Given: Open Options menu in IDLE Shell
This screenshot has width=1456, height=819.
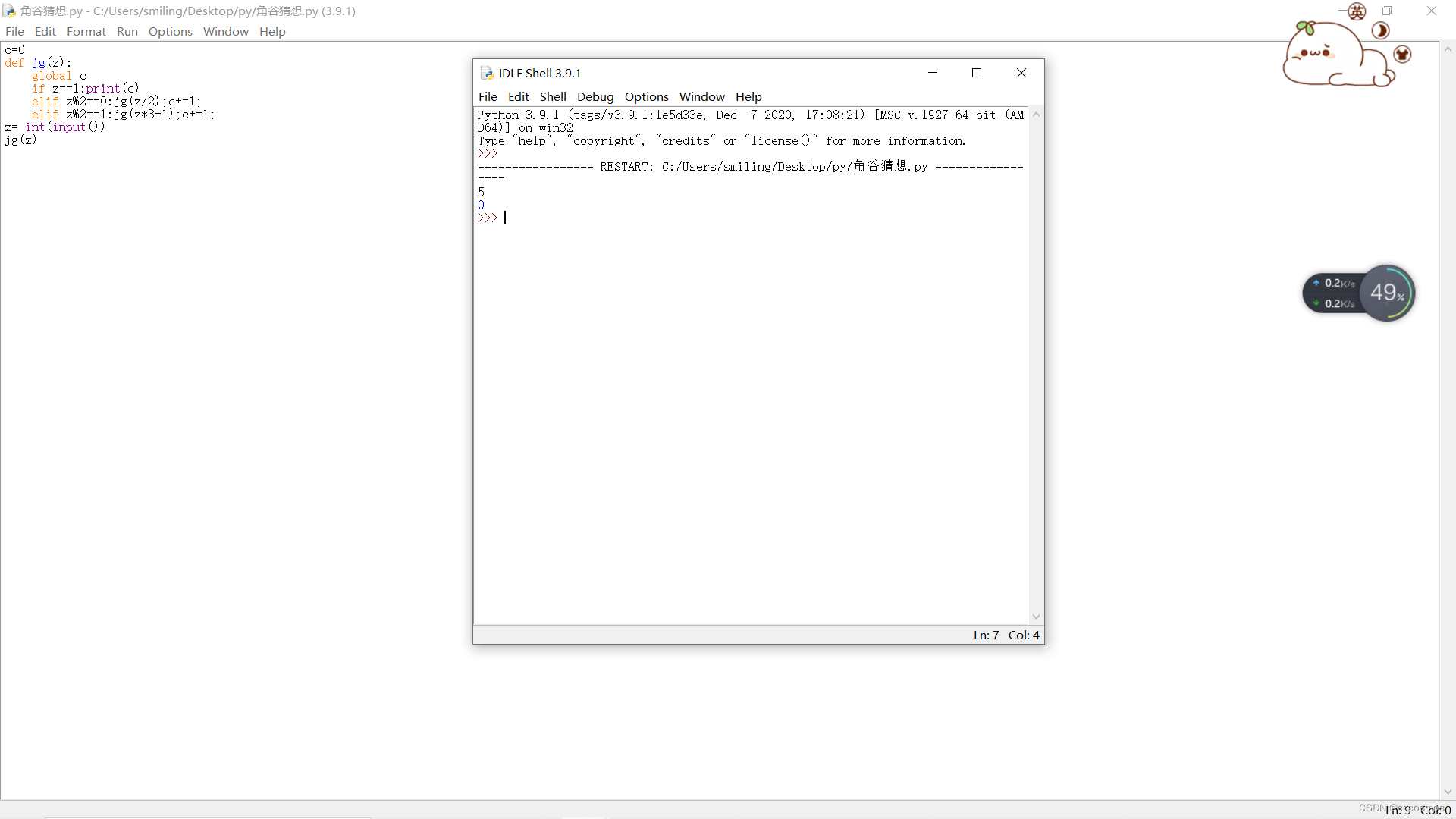Looking at the screenshot, I should [647, 96].
